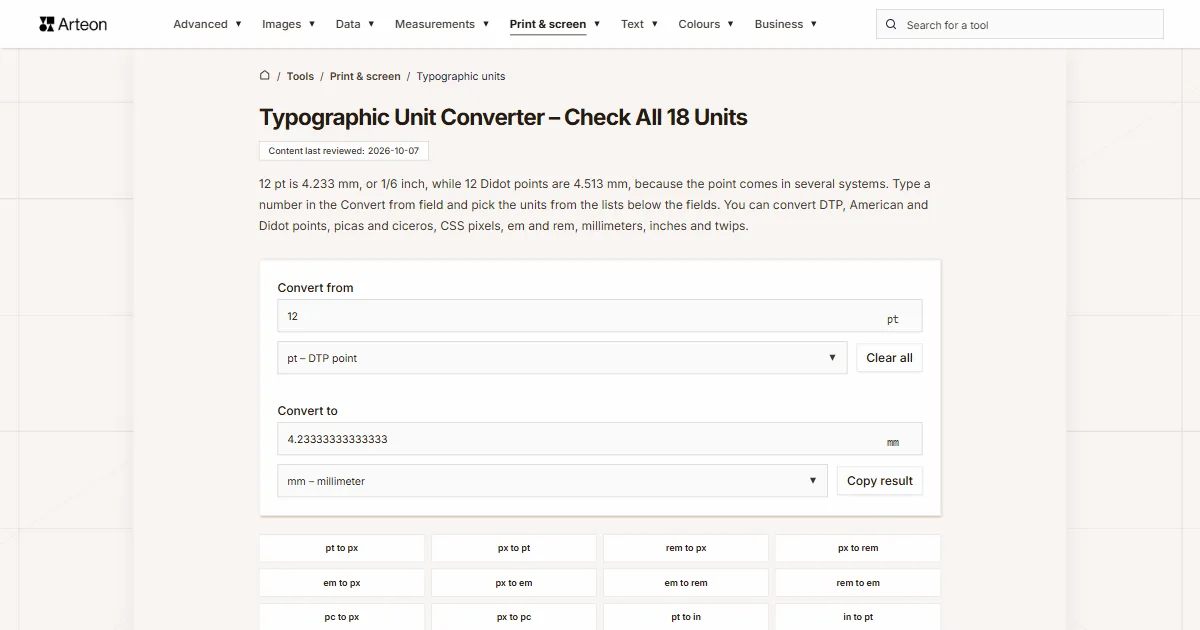Open the mm – millimeter unit dropdown
Image resolution: width=1200 pixels, height=630 pixels.
point(552,481)
